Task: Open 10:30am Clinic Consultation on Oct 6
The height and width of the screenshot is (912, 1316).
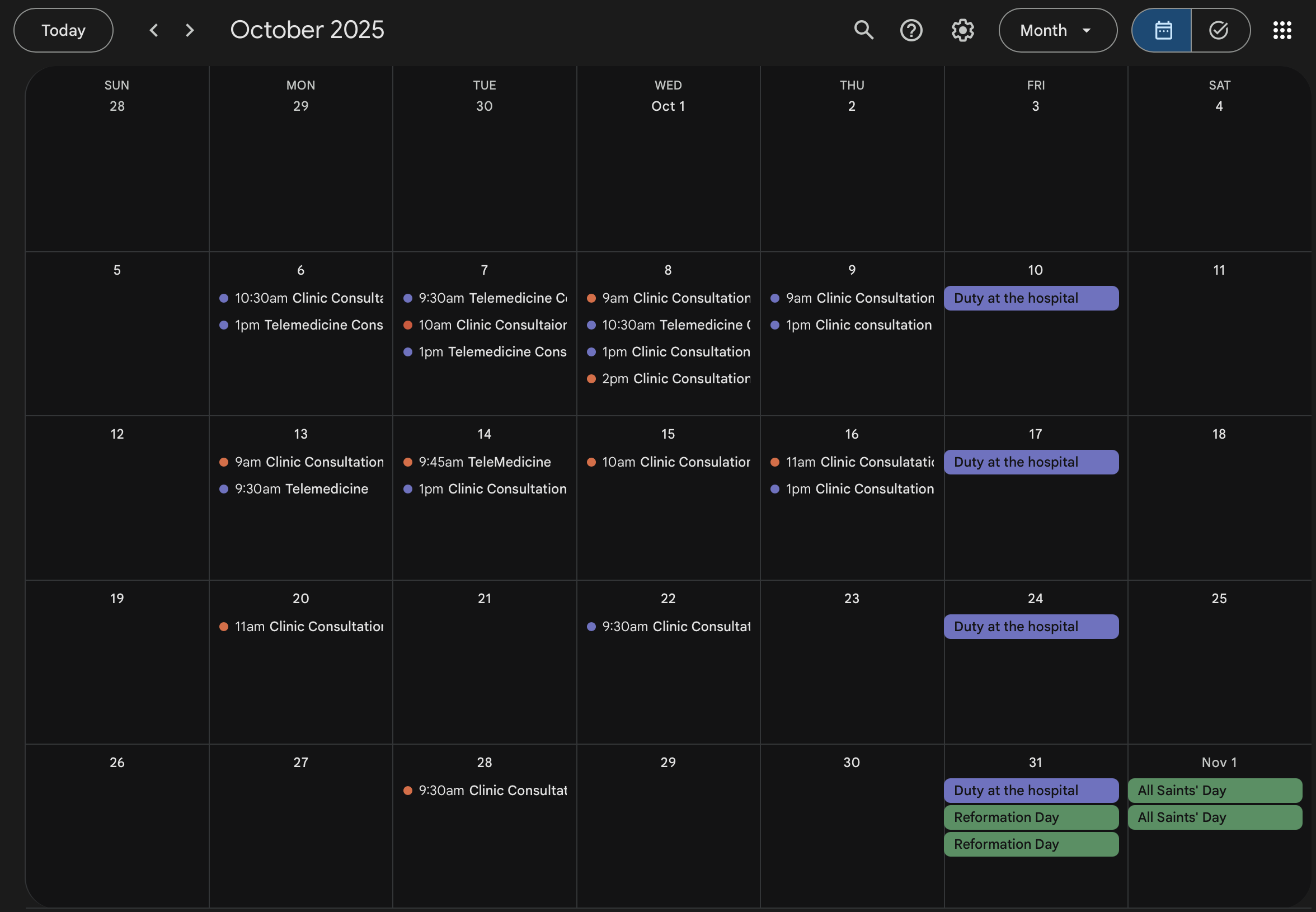Action: [x=301, y=298]
